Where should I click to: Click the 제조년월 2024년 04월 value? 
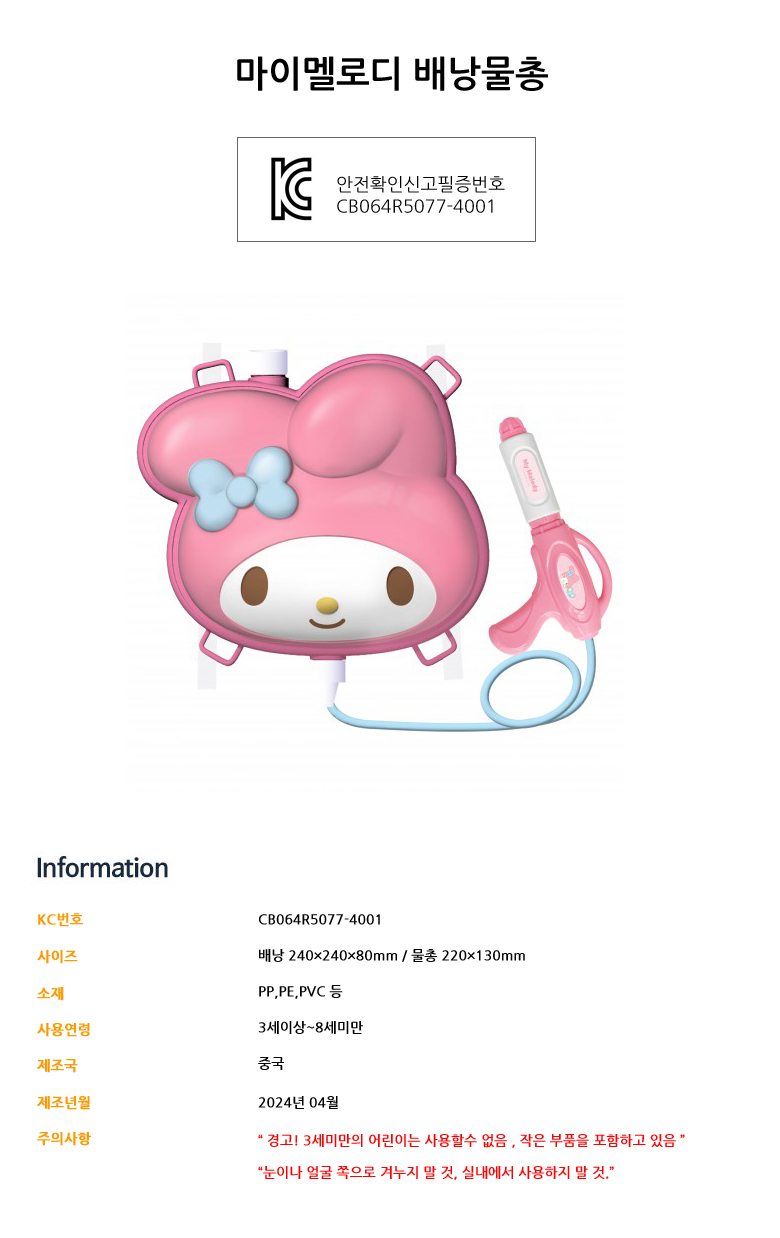[x=298, y=1102]
